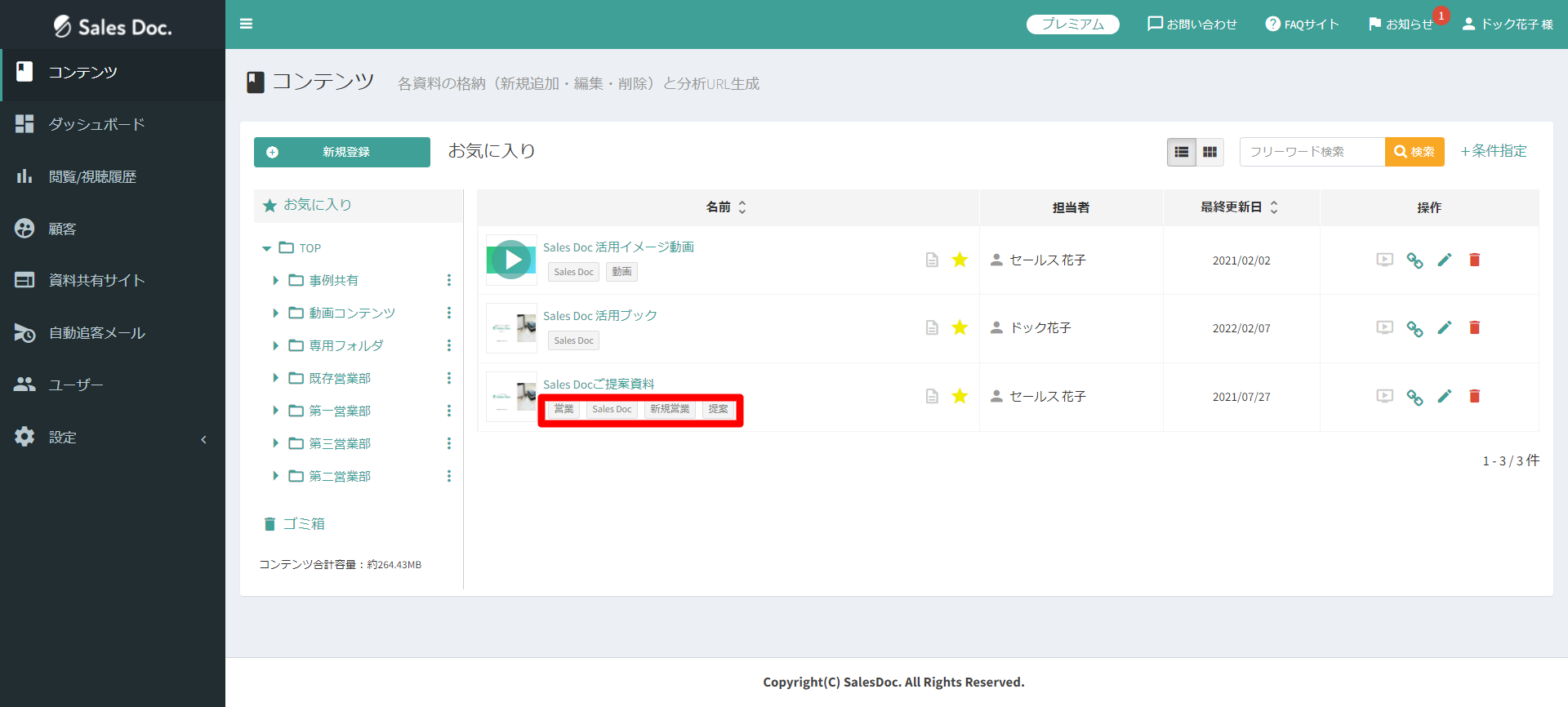Open Sales Doc 活用ブック title link
The image size is (1568, 707).
600,316
